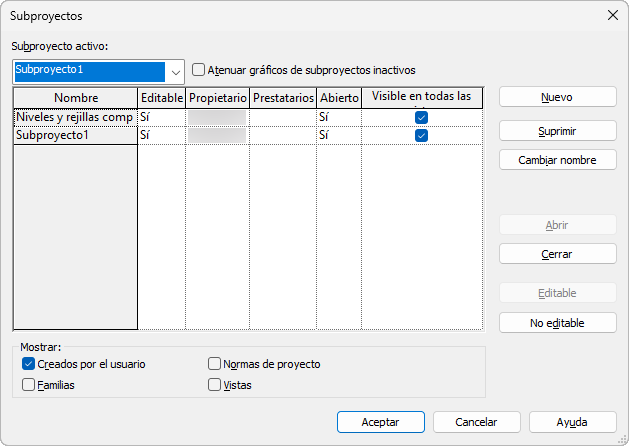Set subproject as No editable
Viewport: 629px width, 446px height.
click(x=557, y=323)
